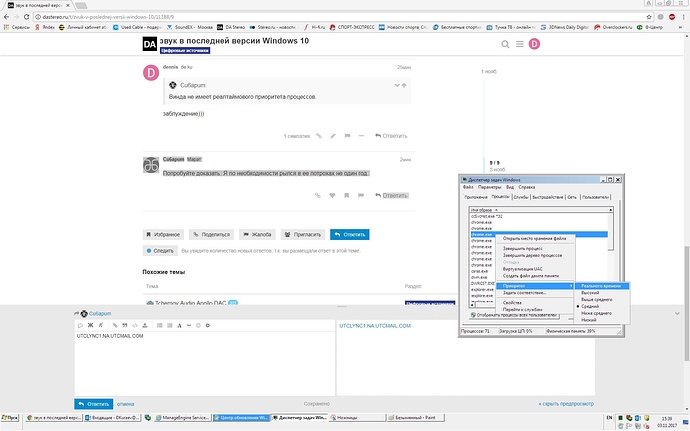
Task: Open emoji picker in editor
Action: tap(198, 325)
